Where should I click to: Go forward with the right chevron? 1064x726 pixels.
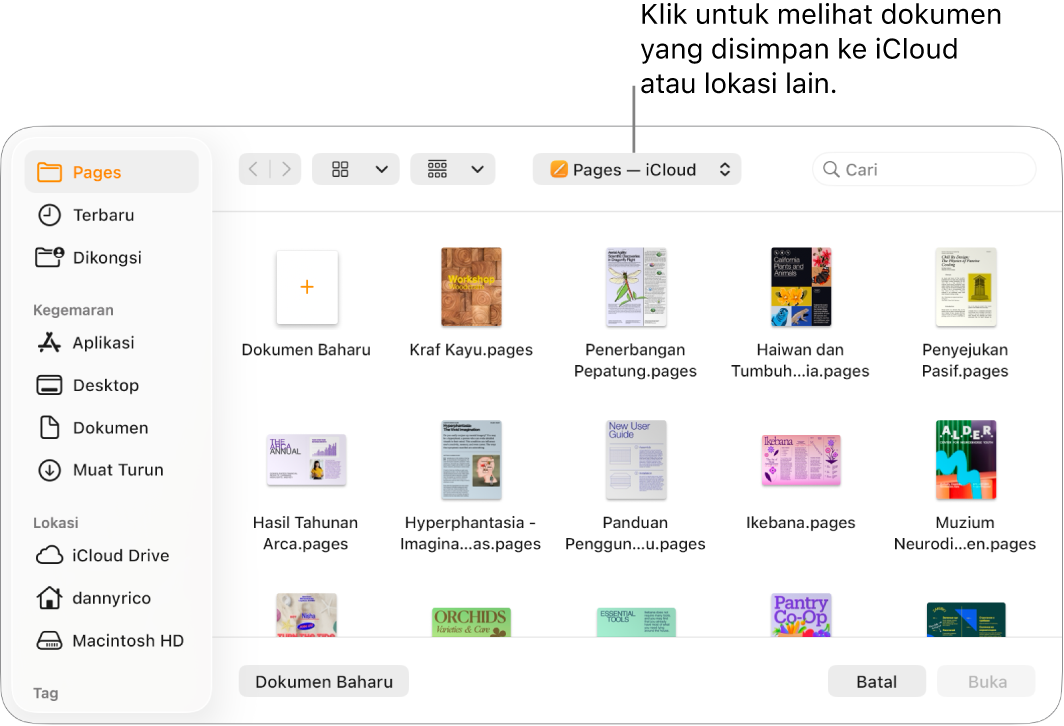[286, 169]
